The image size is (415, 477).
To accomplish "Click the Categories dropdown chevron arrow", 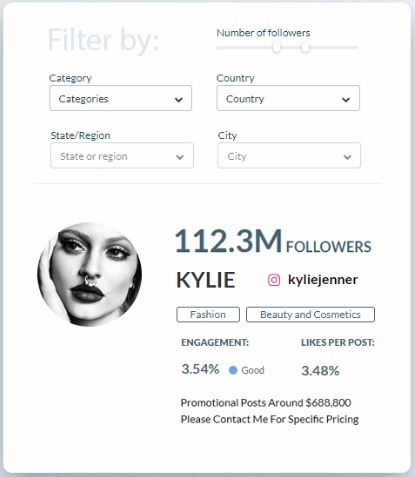I will (179, 99).
